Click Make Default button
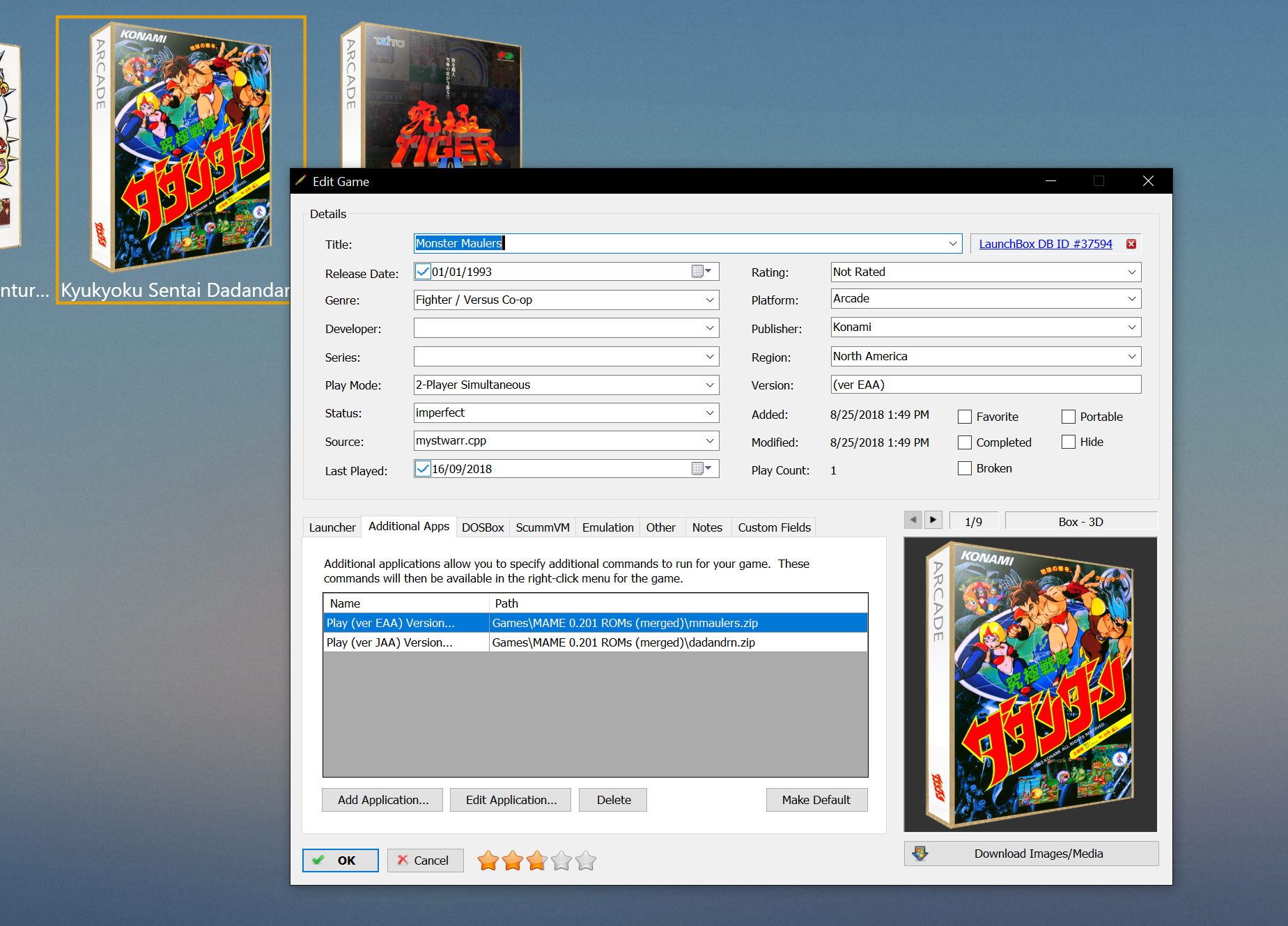The image size is (1288, 926). [816, 800]
